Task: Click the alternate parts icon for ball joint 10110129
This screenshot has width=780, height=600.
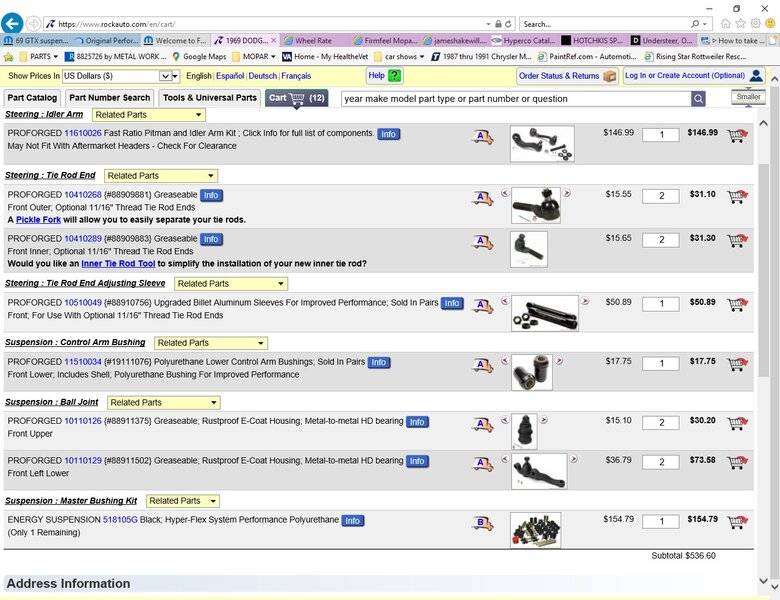Action: pos(482,464)
